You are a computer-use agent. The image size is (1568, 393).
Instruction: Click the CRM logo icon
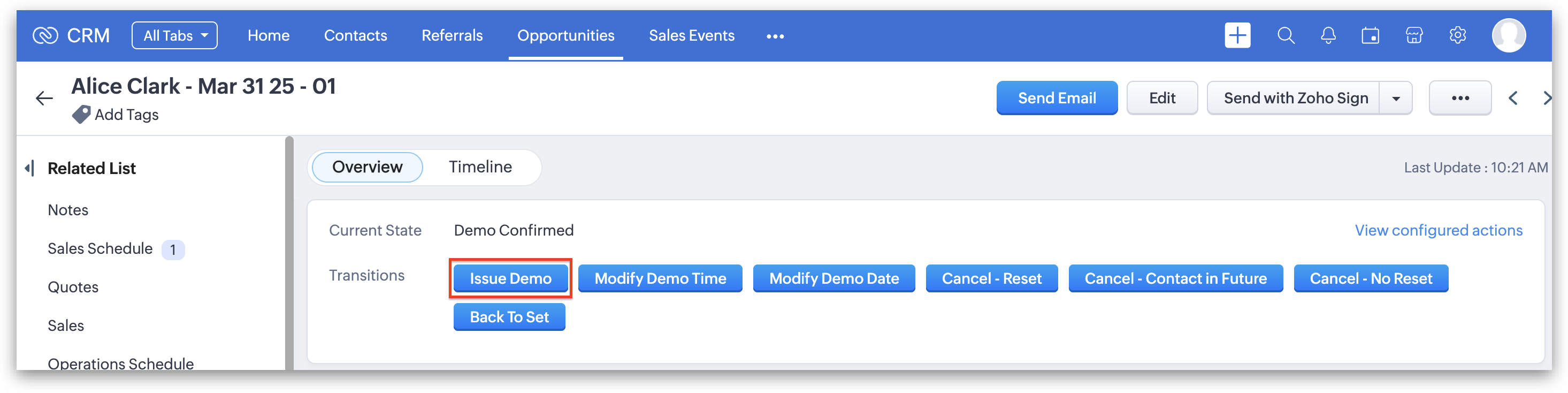[45, 36]
